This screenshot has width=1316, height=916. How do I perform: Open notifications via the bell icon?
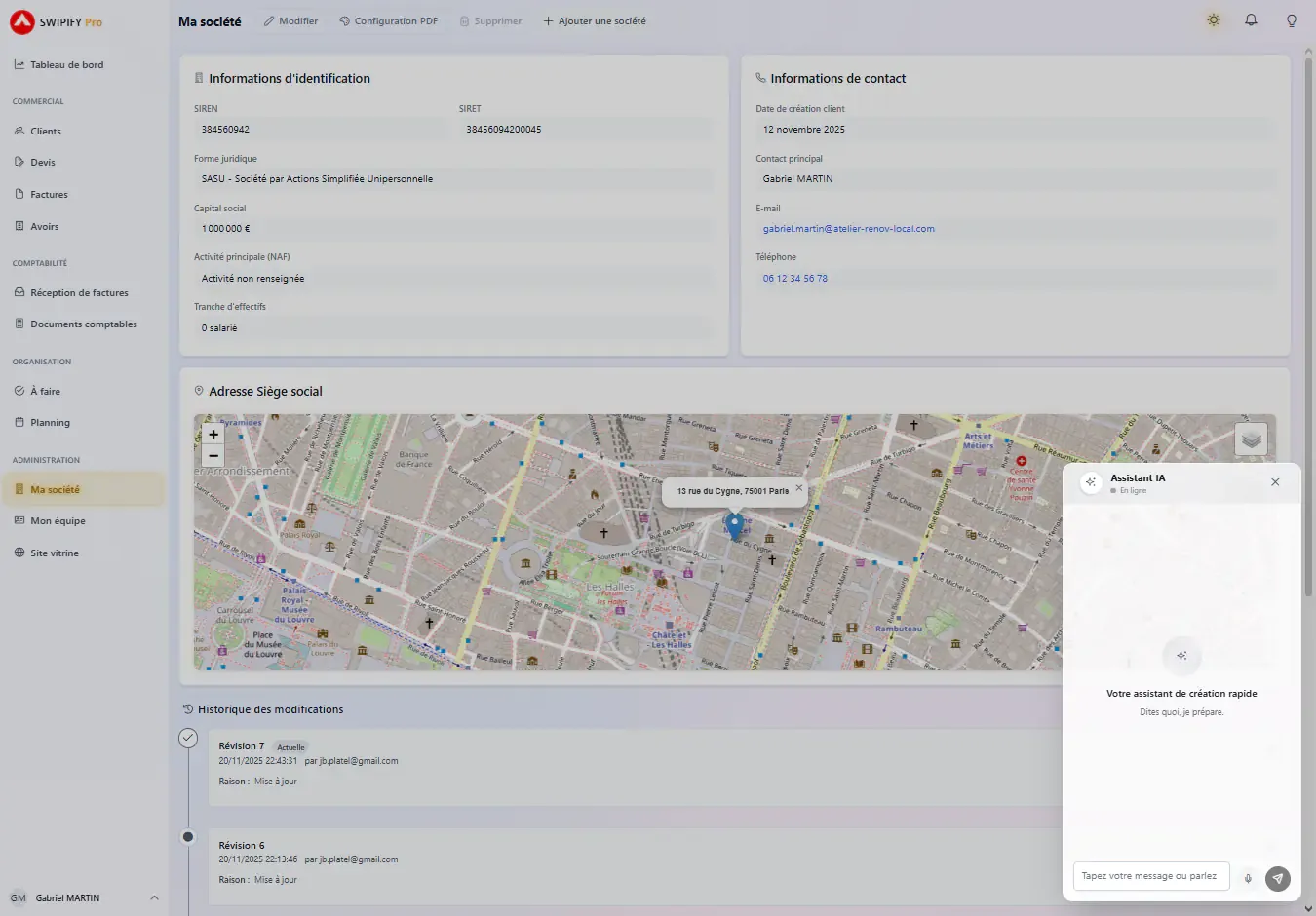(1251, 19)
